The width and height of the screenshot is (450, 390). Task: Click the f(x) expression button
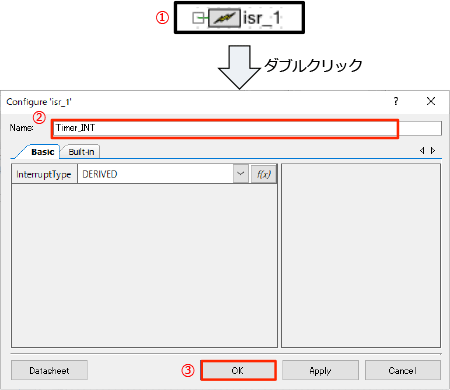pyautogui.click(x=264, y=174)
